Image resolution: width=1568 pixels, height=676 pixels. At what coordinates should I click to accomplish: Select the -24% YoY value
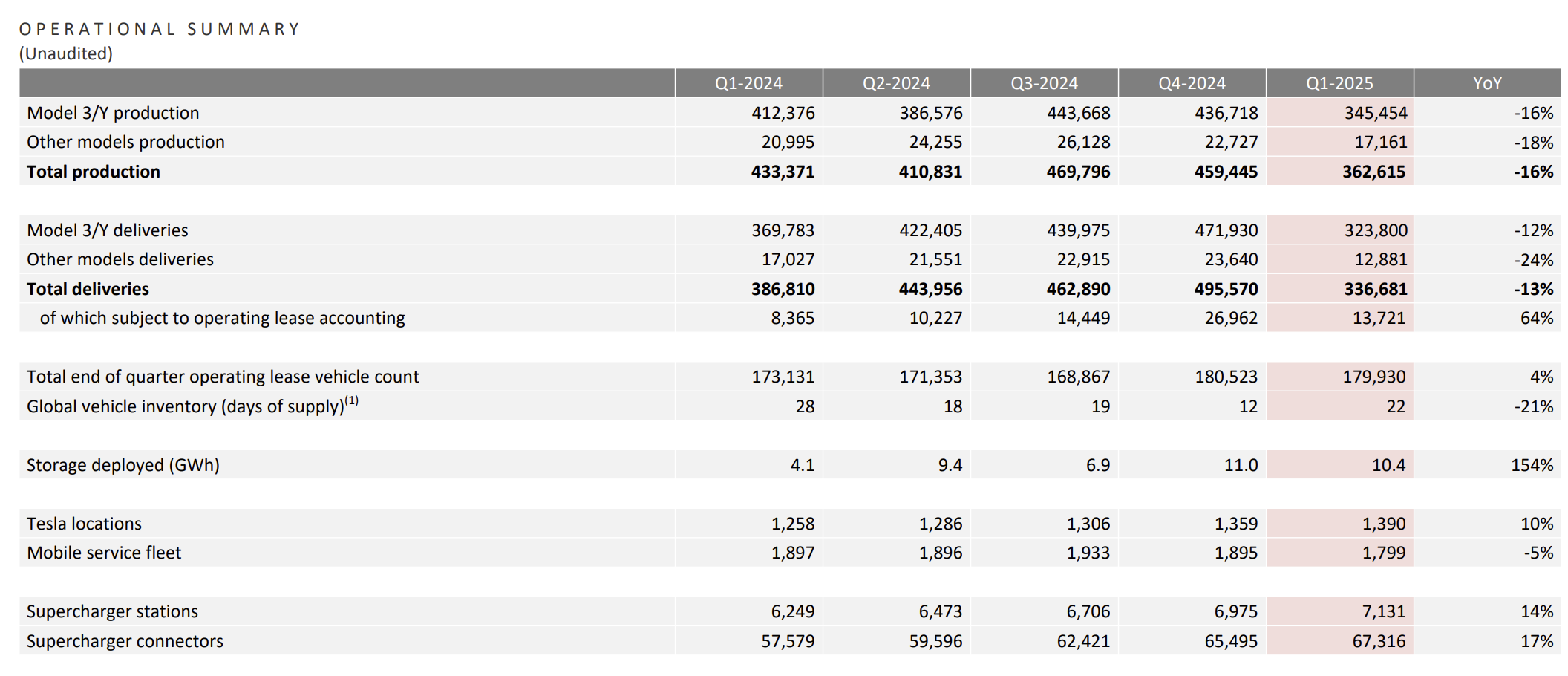[x=1534, y=259]
